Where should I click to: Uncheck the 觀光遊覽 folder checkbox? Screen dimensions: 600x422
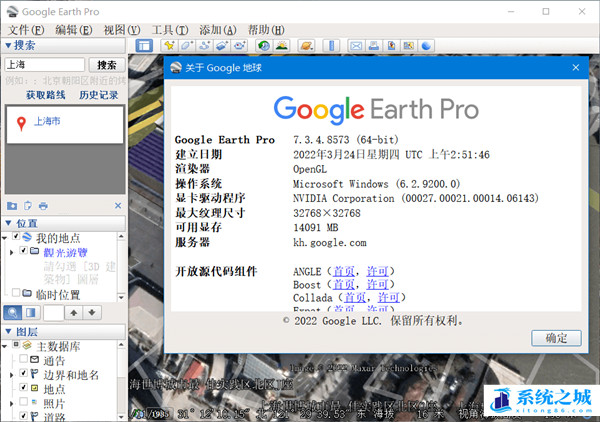[x=24, y=251]
